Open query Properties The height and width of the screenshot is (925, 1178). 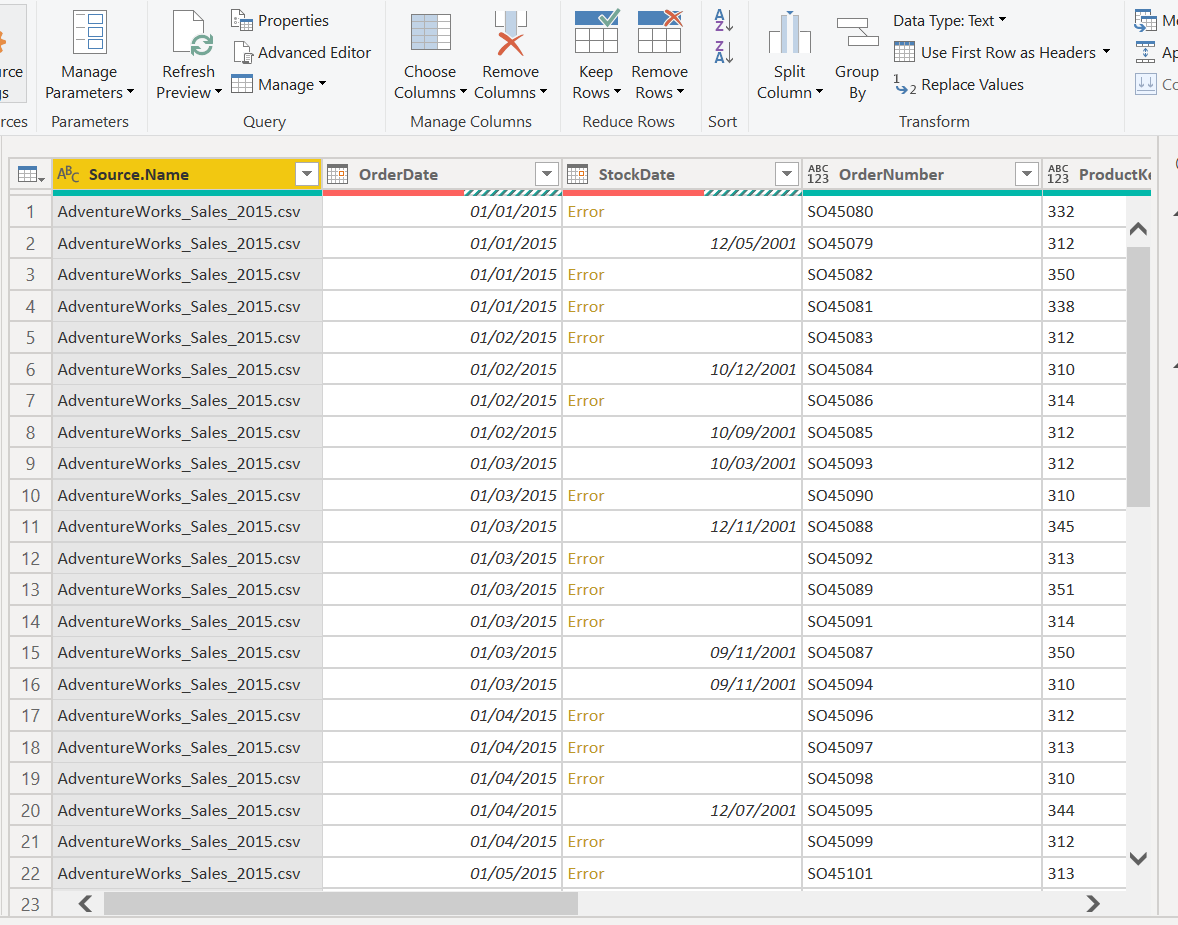pyautogui.click(x=280, y=20)
